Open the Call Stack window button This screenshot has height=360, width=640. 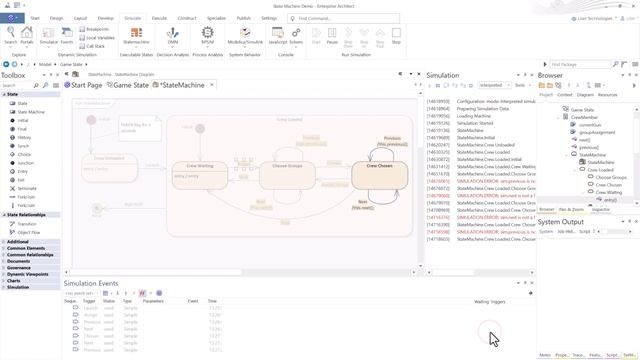(x=92, y=46)
